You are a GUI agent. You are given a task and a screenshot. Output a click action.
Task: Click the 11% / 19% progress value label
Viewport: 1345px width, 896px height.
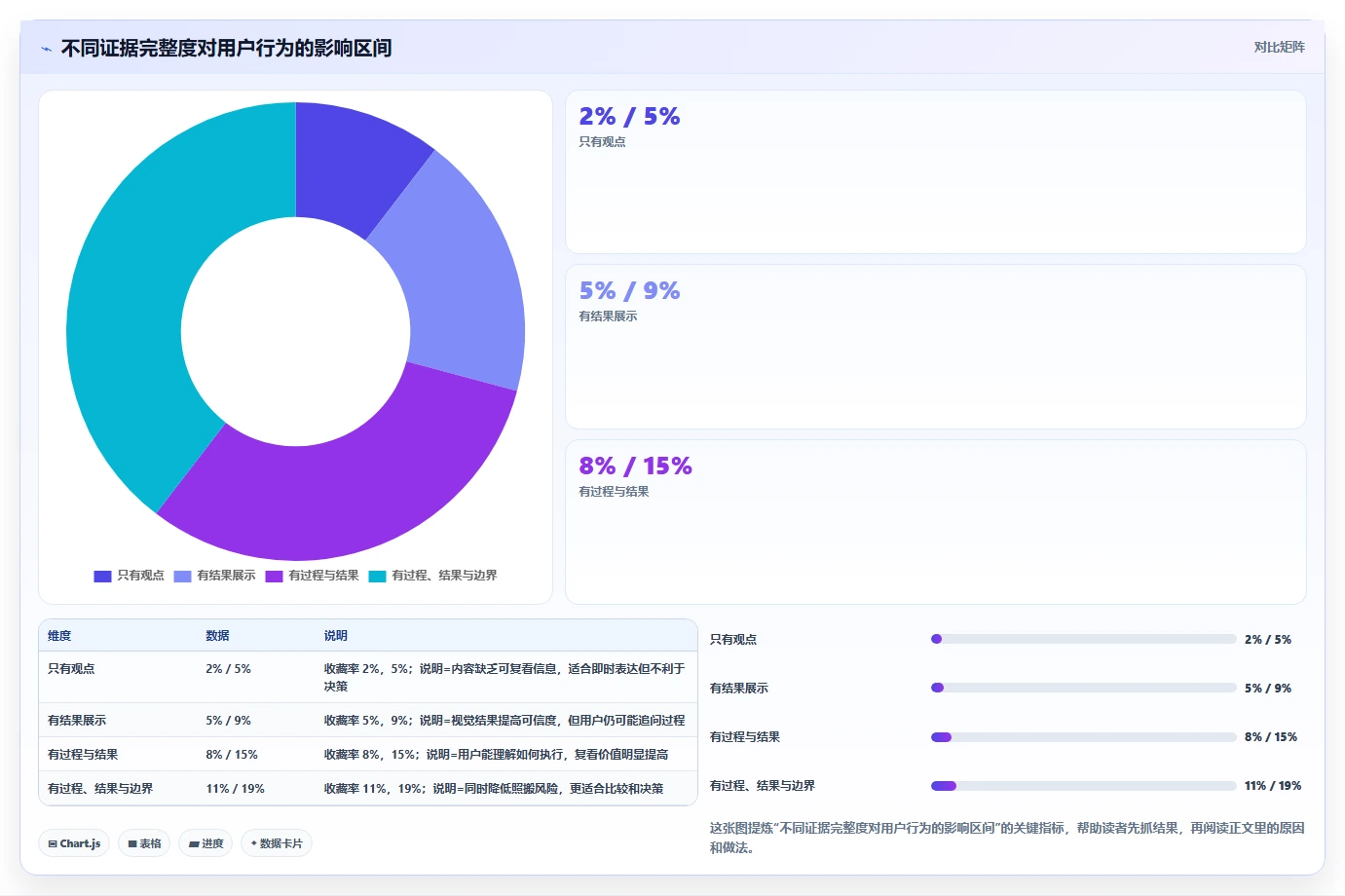(x=1273, y=786)
